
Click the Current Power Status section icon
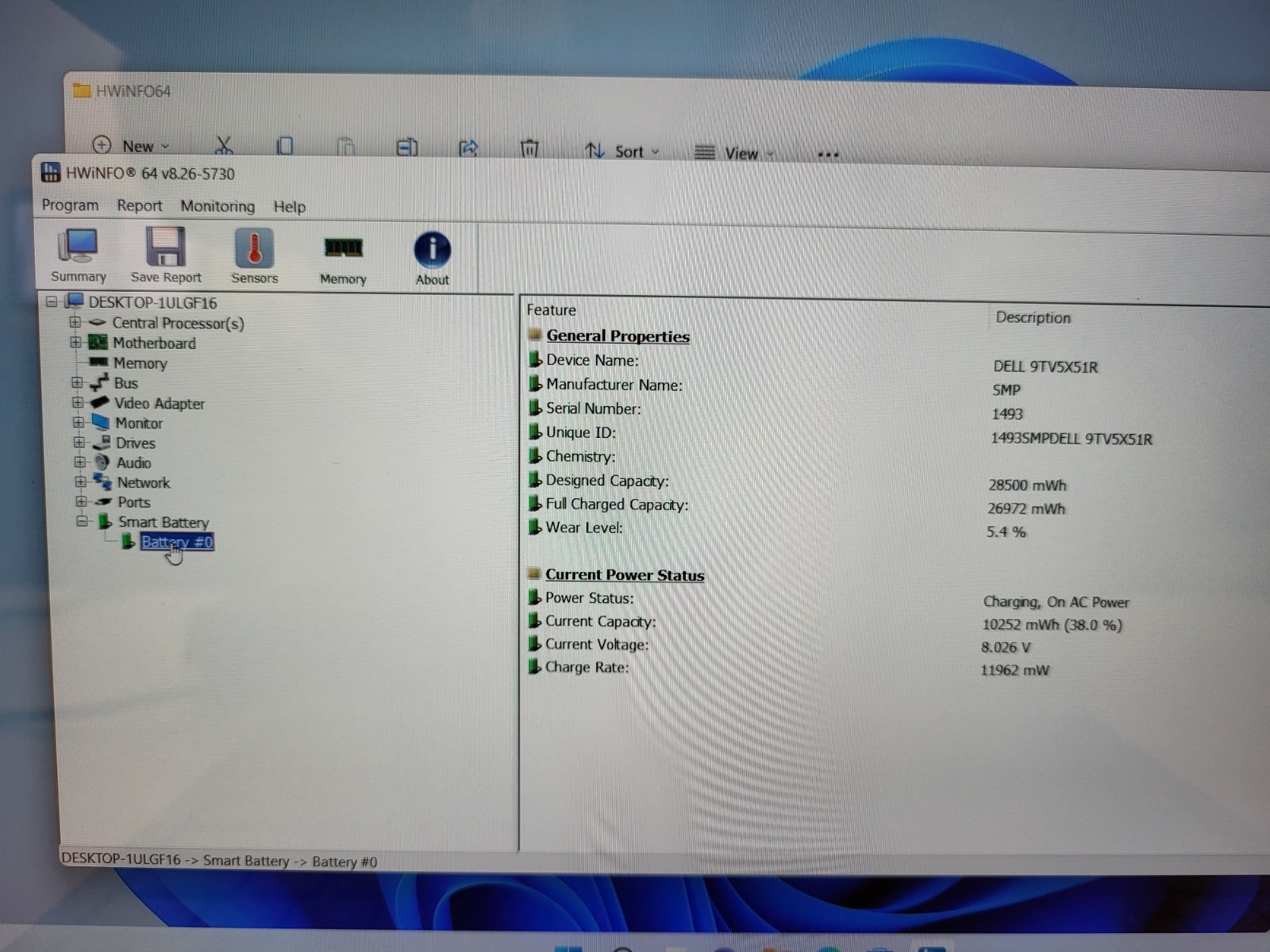[x=534, y=573]
